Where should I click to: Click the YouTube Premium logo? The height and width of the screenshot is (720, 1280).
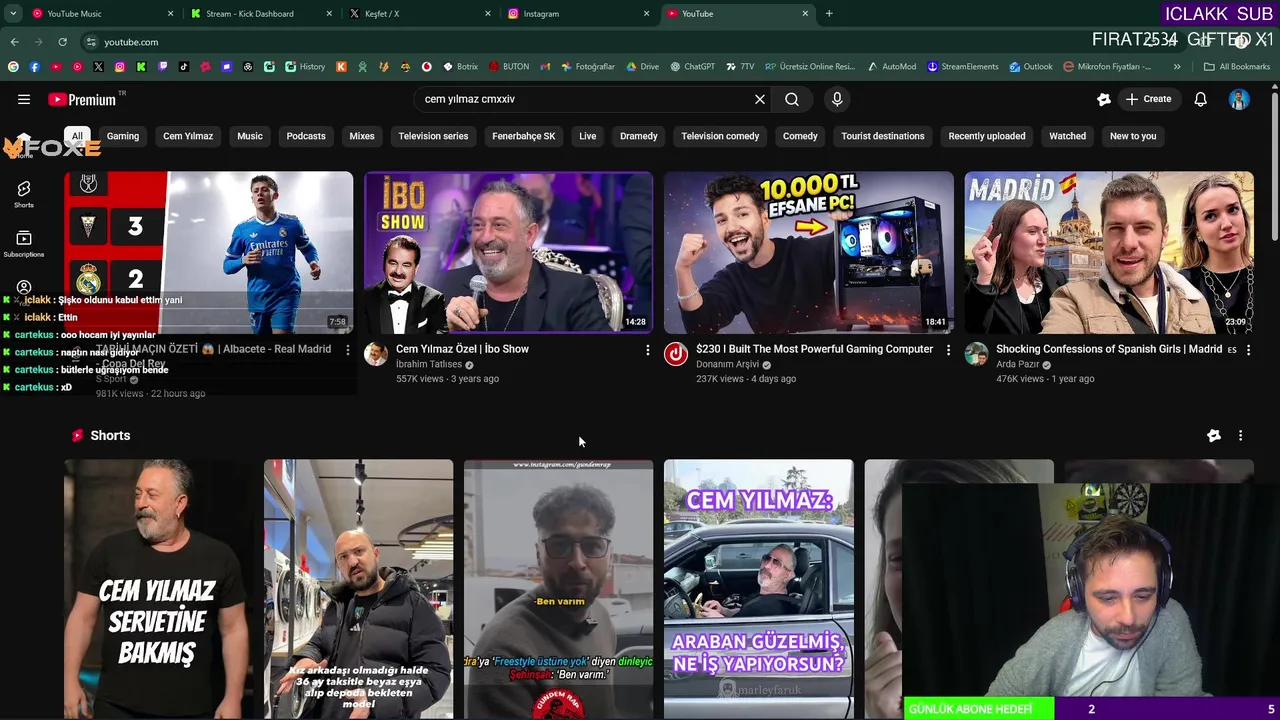(82, 99)
